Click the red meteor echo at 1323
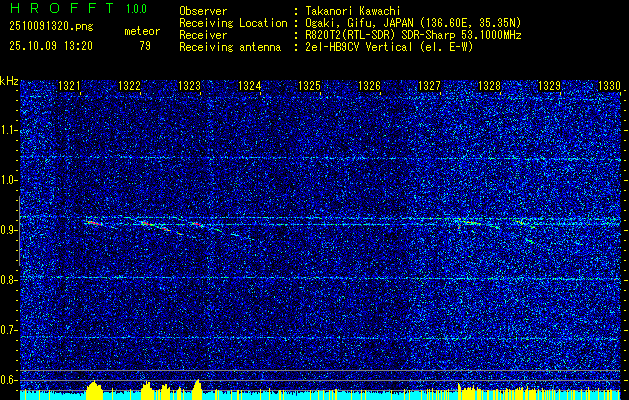629x400 pixels. point(197,224)
